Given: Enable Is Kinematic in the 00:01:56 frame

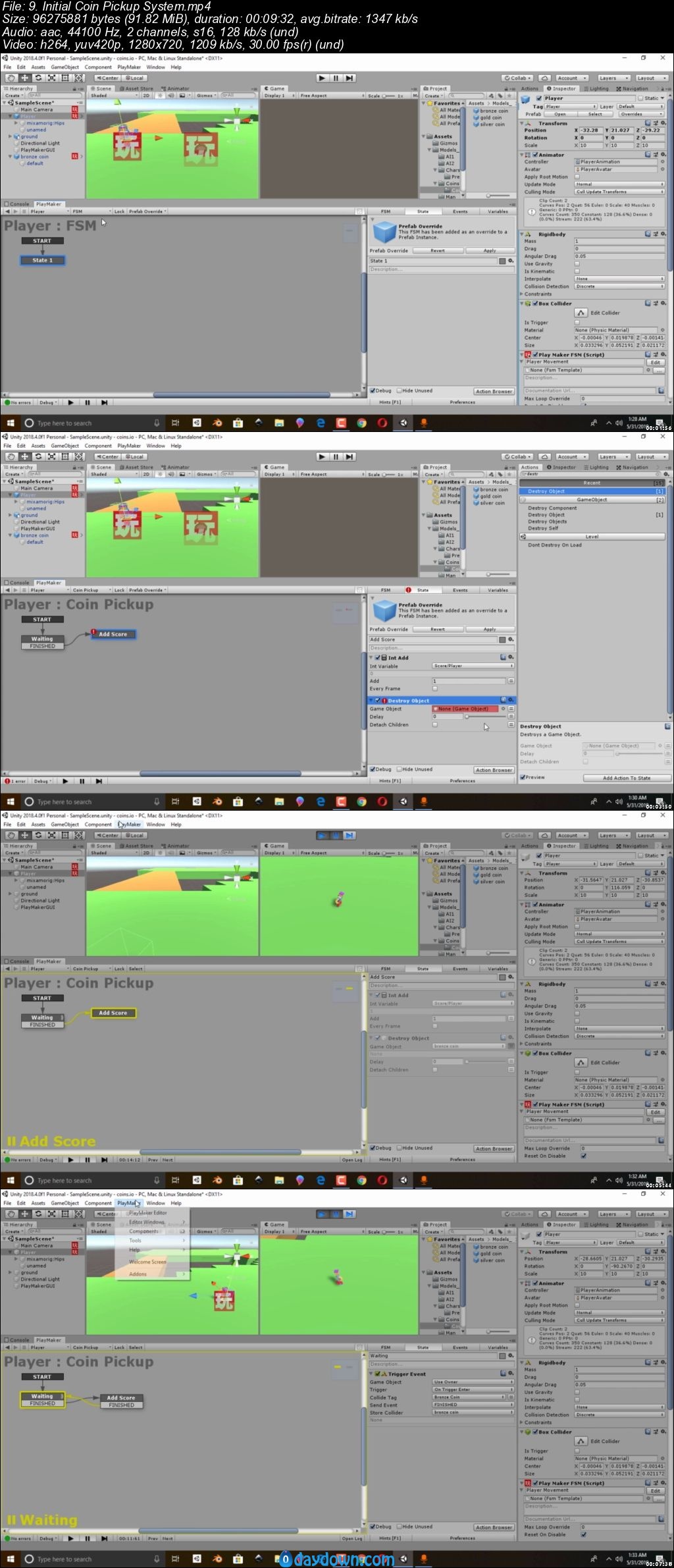Looking at the screenshot, I should (x=577, y=271).
